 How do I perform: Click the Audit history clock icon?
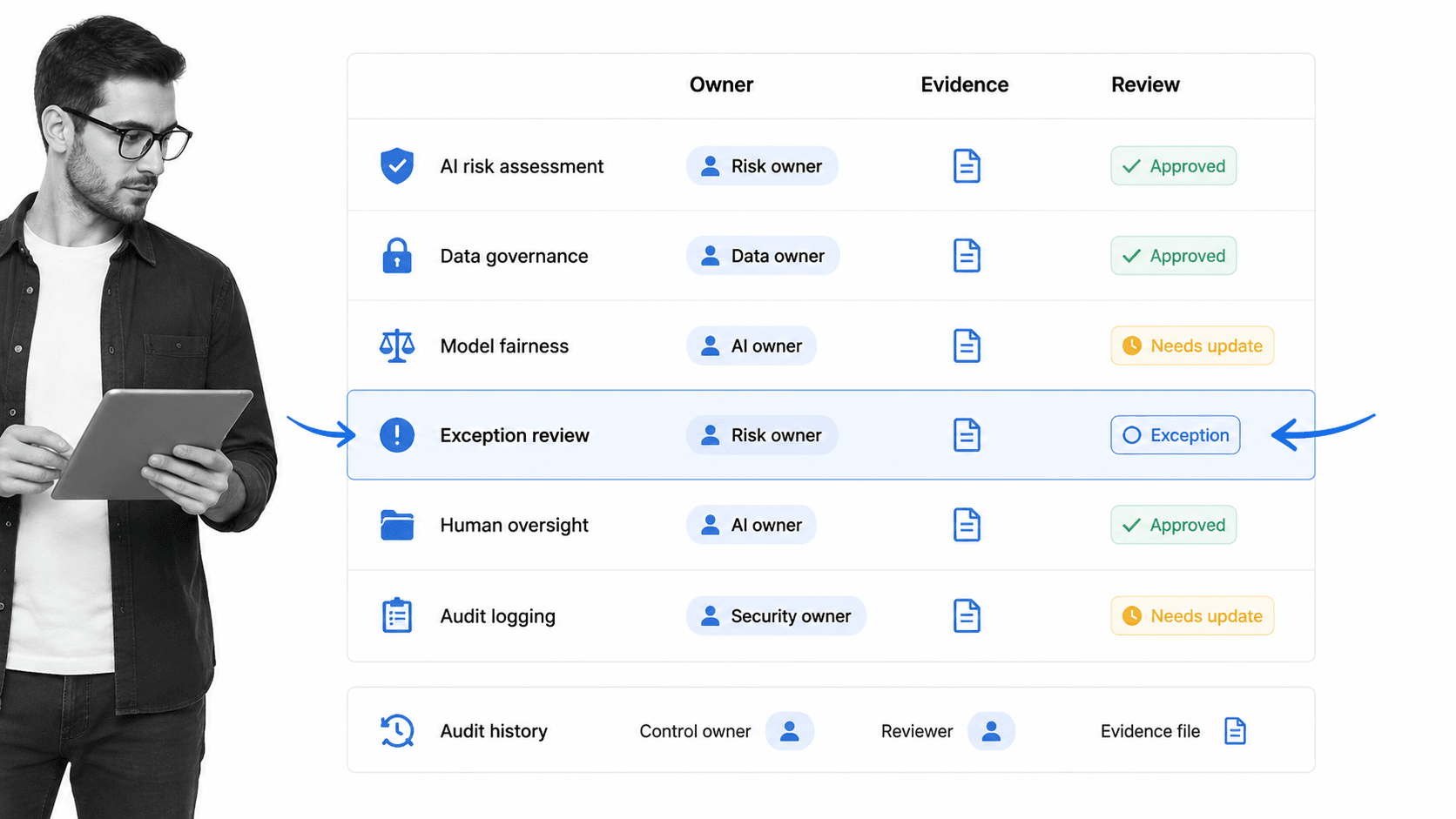tap(397, 731)
